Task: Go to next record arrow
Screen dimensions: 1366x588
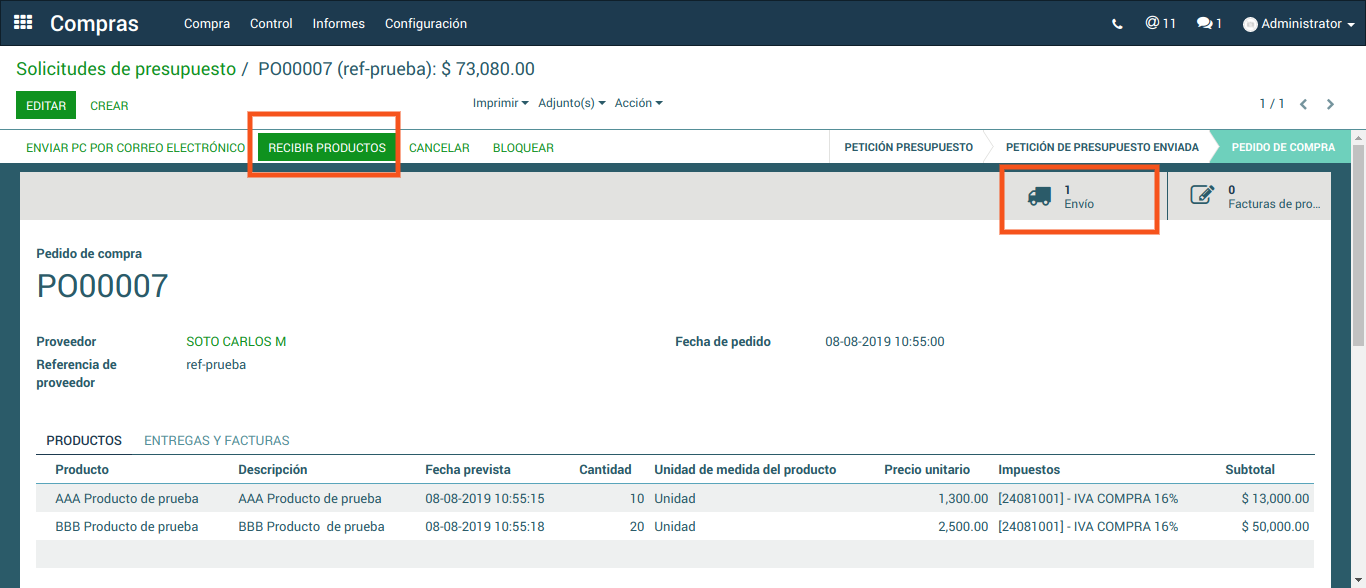Action: tap(1330, 104)
